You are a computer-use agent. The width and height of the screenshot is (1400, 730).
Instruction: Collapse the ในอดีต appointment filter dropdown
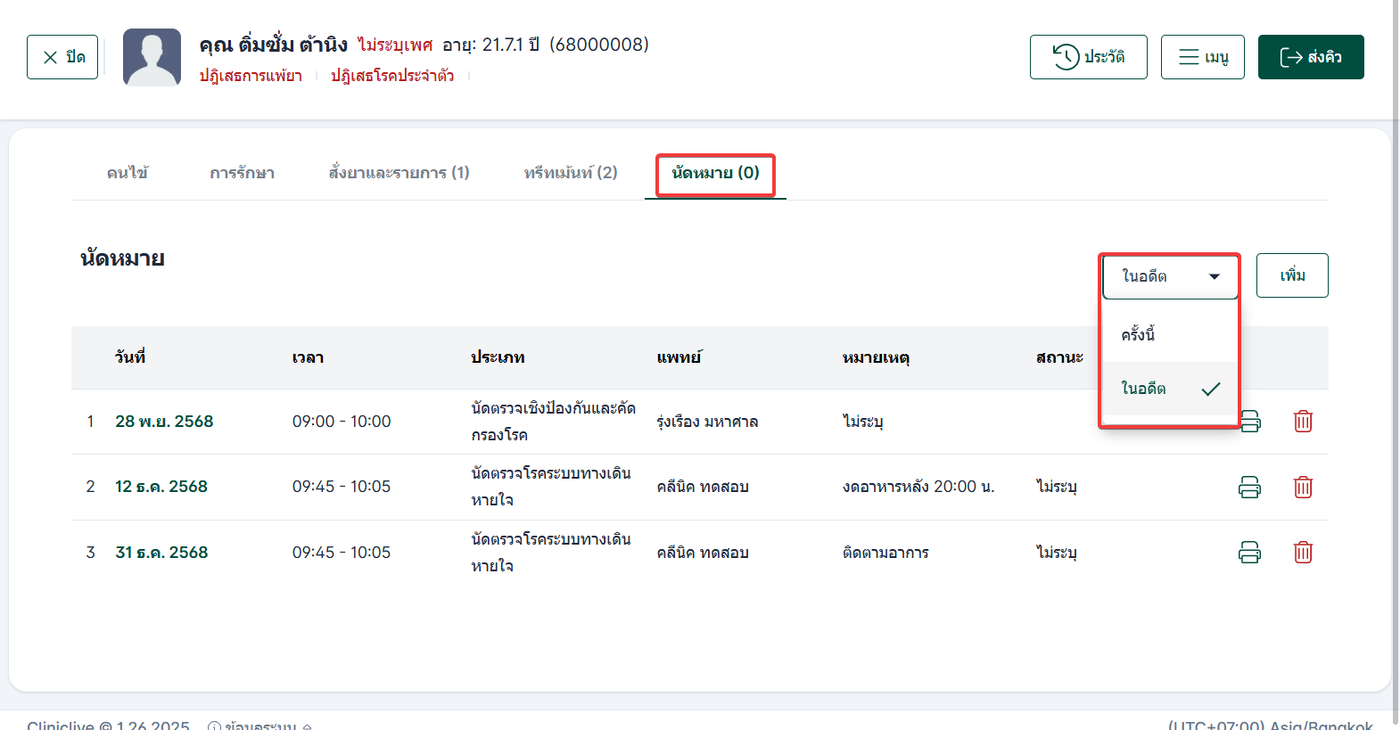tap(1170, 276)
